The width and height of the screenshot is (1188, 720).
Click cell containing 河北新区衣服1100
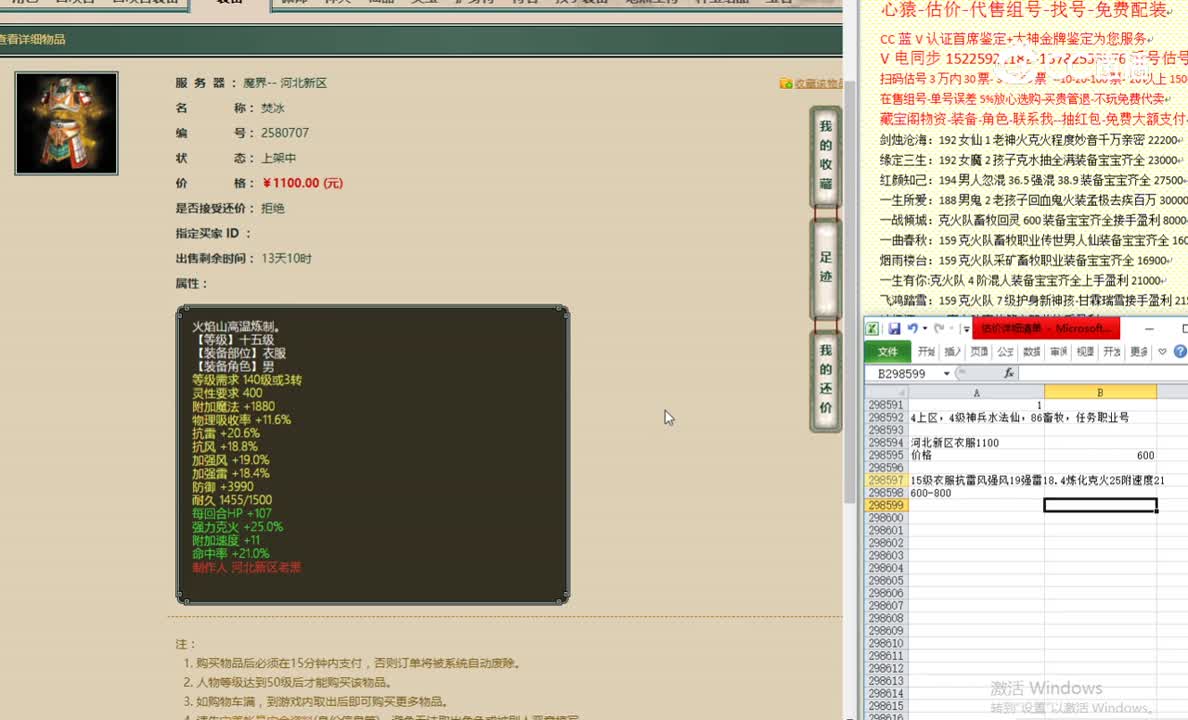pos(976,443)
